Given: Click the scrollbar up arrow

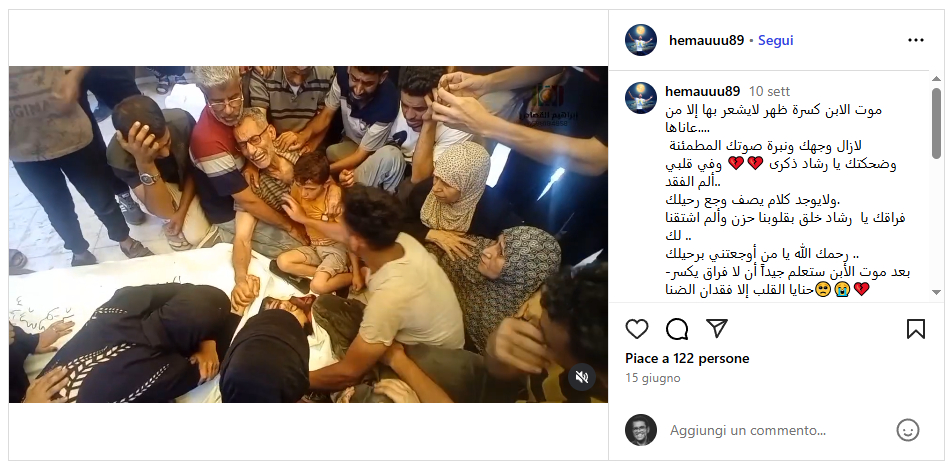Looking at the screenshot, I should (x=936, y=79).
